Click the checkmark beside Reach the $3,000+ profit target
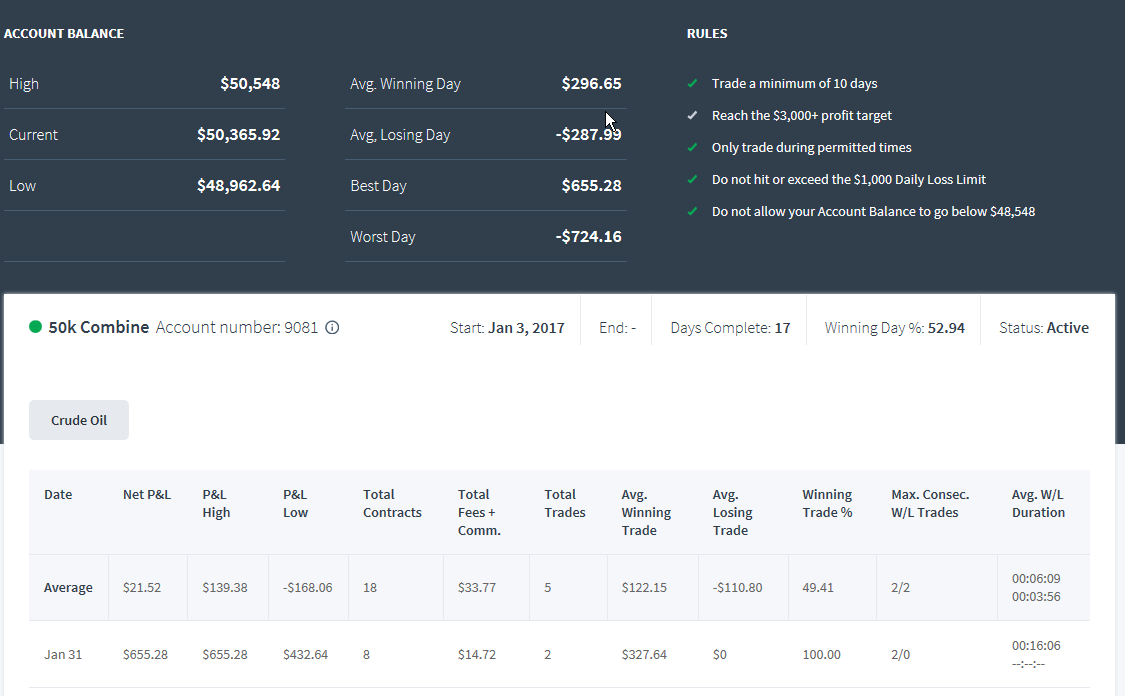This screenshot has height=696, width=1125. 692,116
